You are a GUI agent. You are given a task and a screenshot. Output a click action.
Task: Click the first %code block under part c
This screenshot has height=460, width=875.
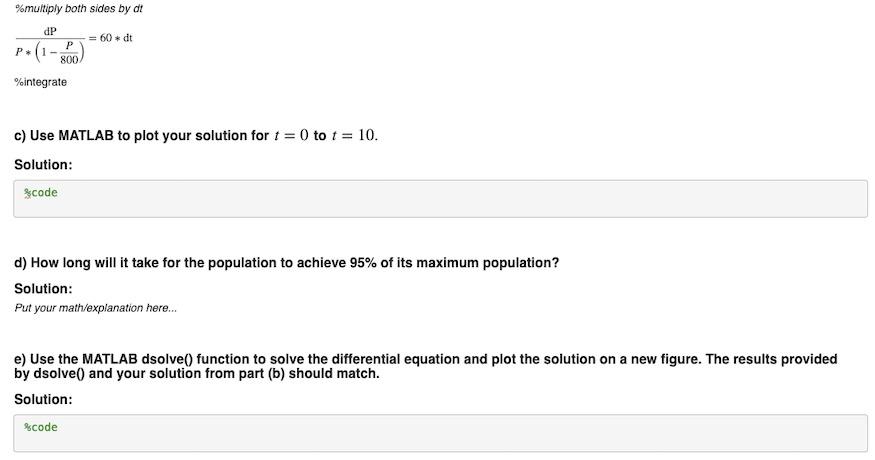(x=440, y=199)
